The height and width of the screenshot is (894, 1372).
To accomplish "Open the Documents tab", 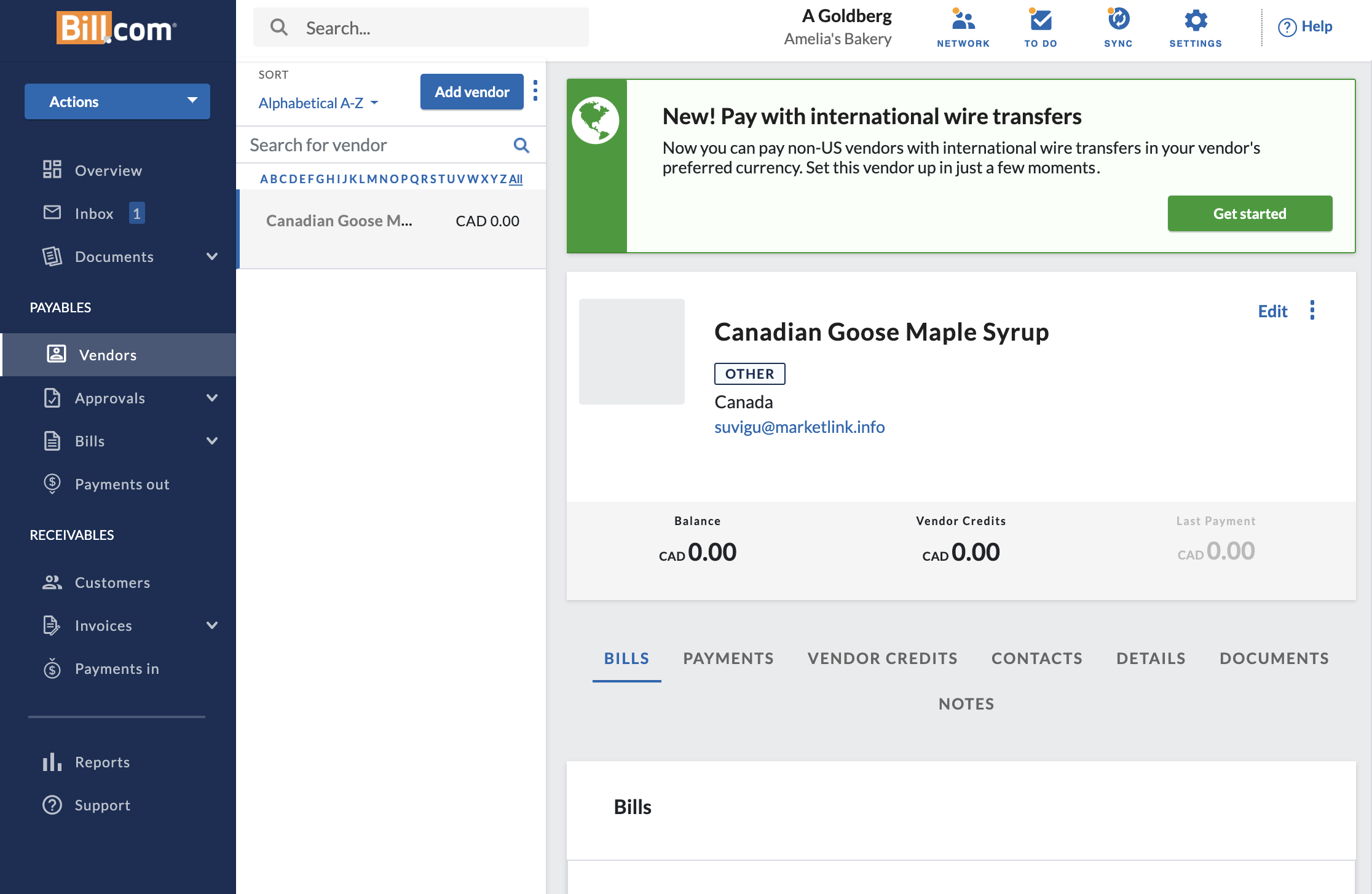I will (x=1274, y=659).
